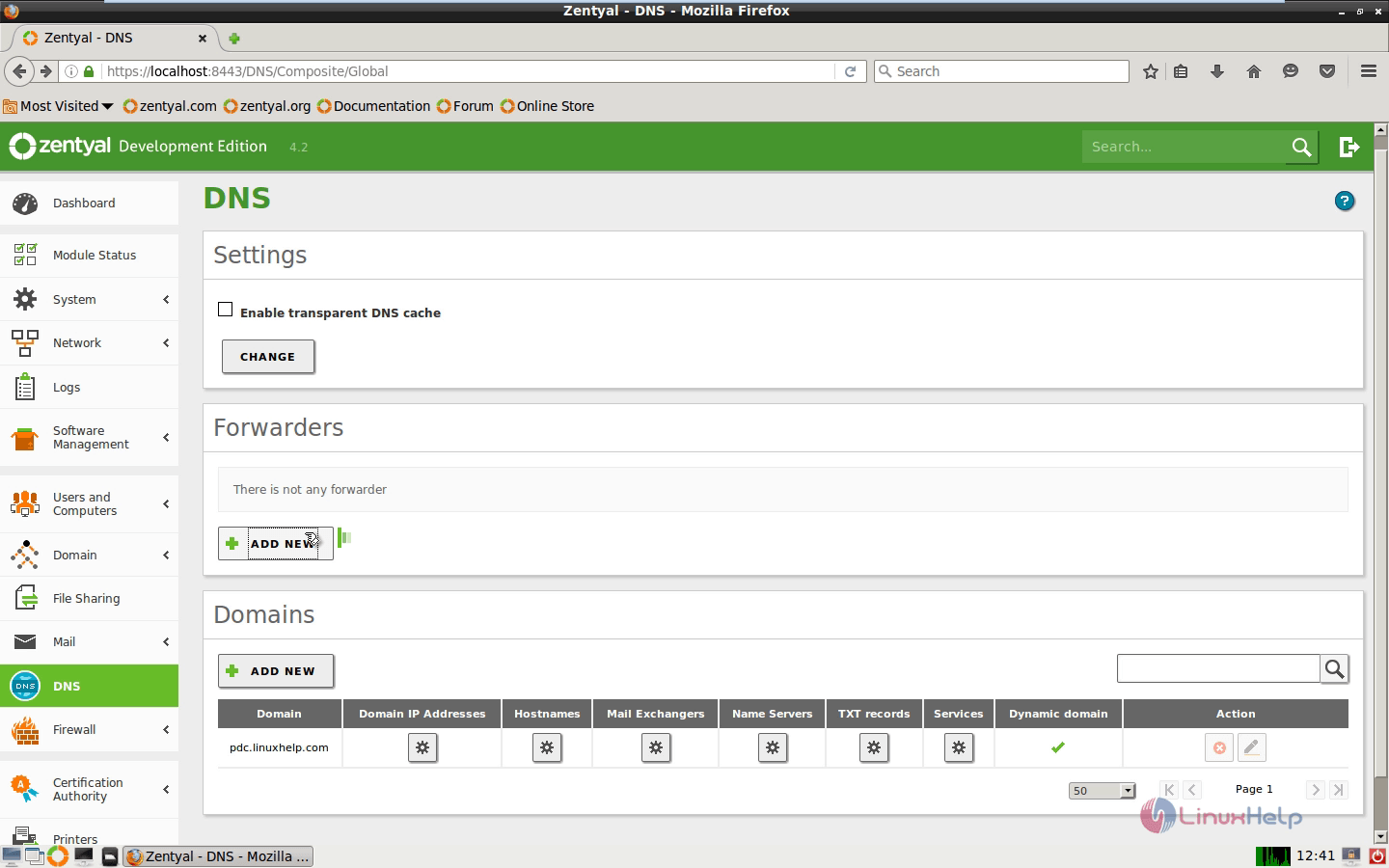Open zentyal.com bookmark
This screenshot has height=868, width=1389.
[x=170, y=106]
